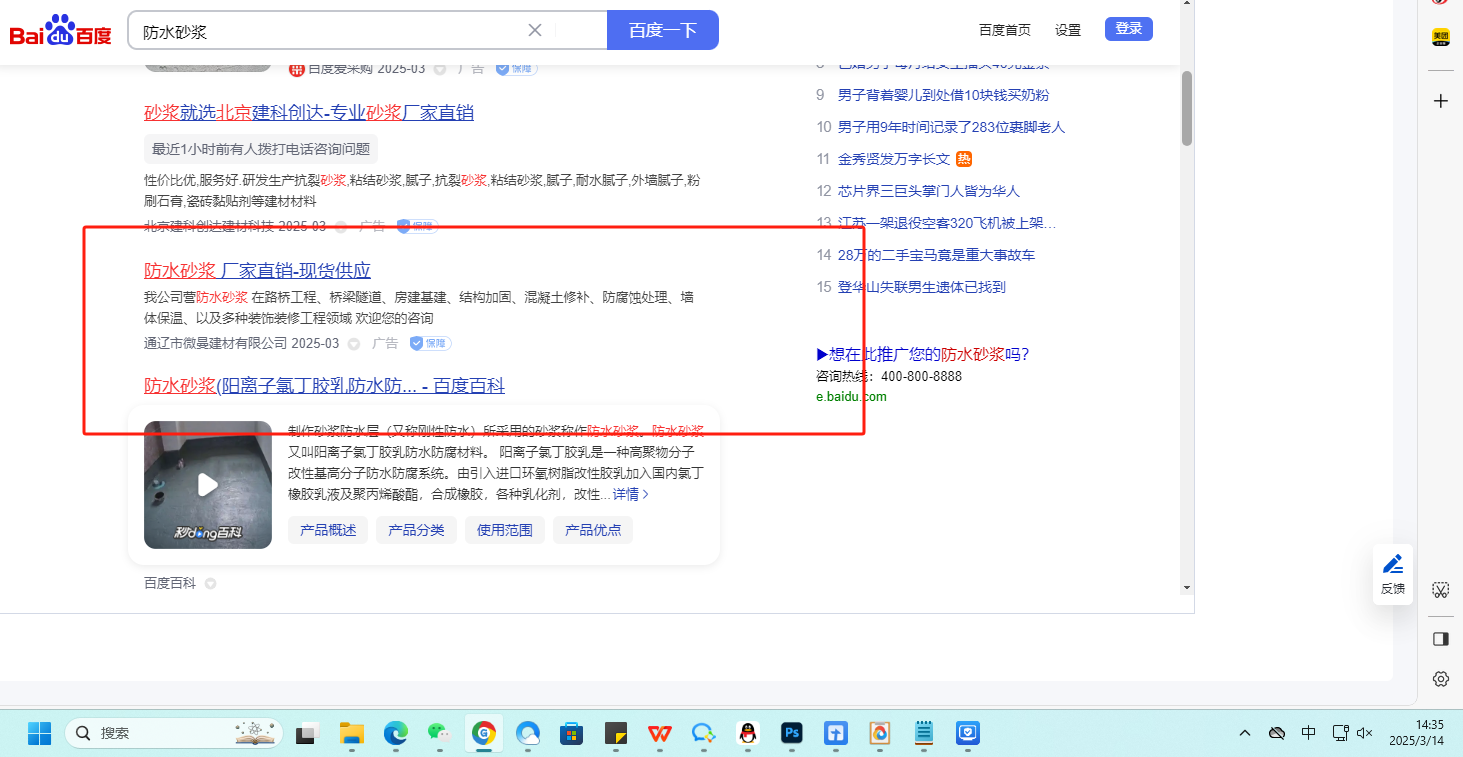
Task: Open Photoshop from the taskbar
Action: (792, 733)
